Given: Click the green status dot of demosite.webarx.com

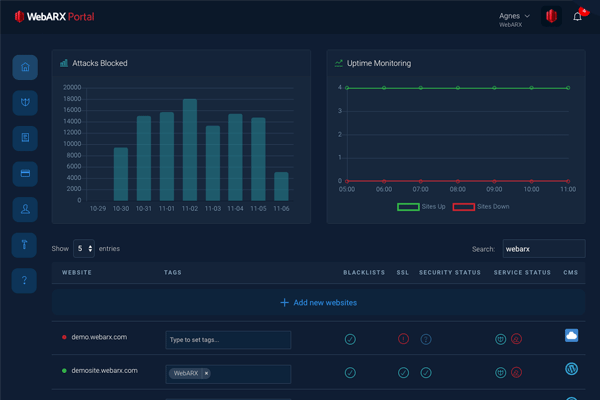Looking at the screenshot, I should pyautogui.click(x=64, y=371).
